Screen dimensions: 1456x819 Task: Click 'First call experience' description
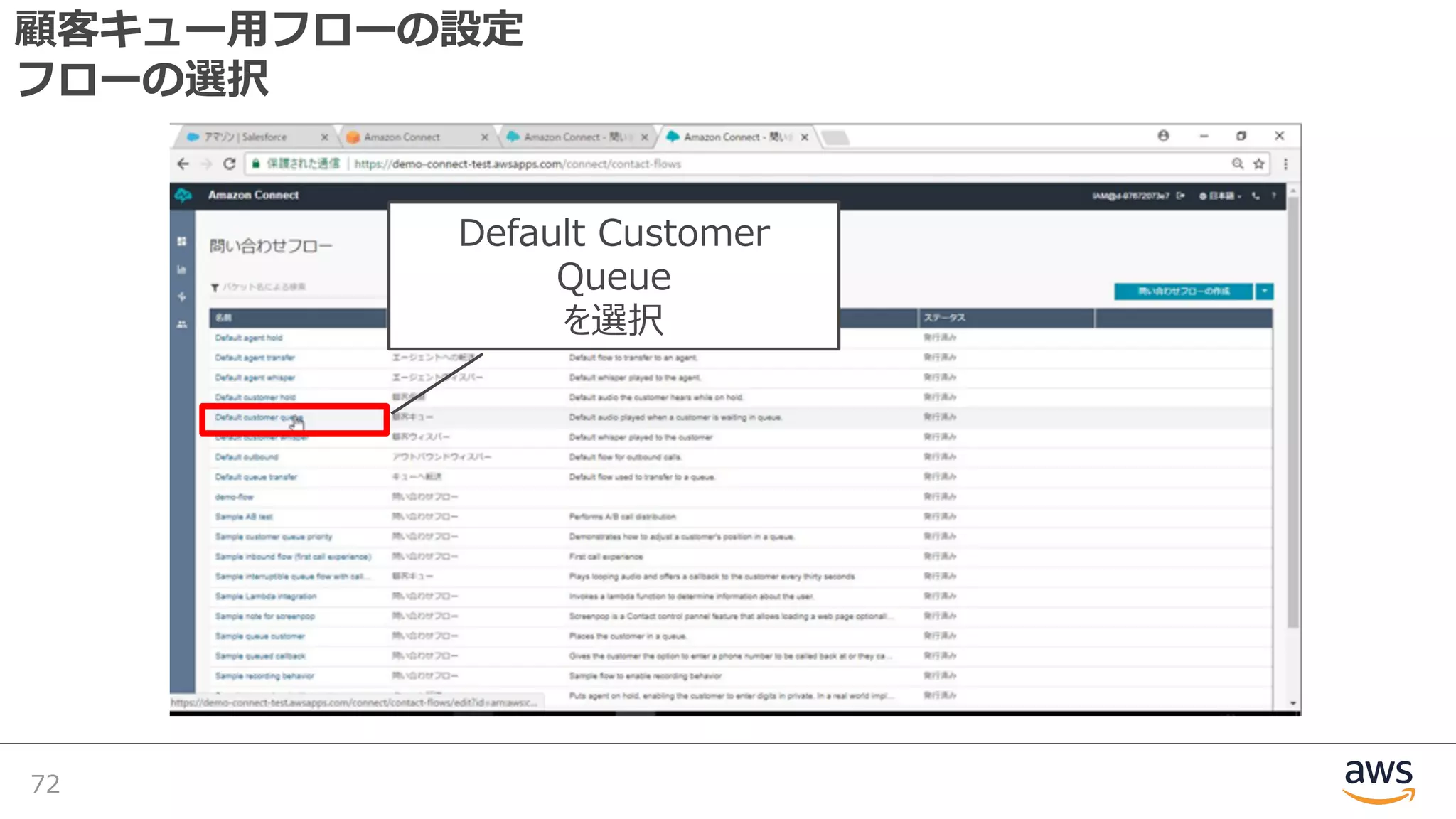(x=606, y=557)
